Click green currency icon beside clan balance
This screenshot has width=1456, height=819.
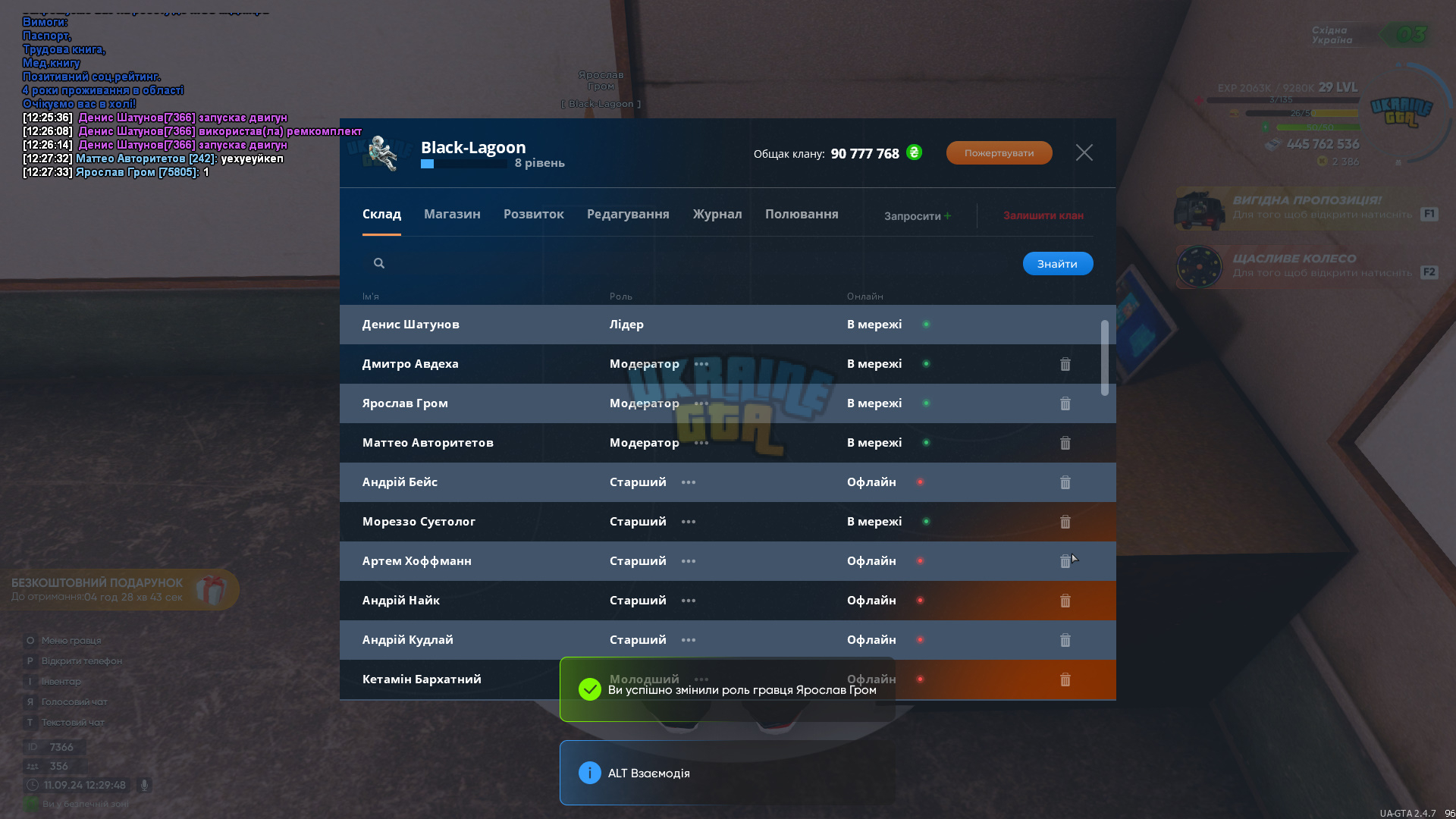(914, 152)
